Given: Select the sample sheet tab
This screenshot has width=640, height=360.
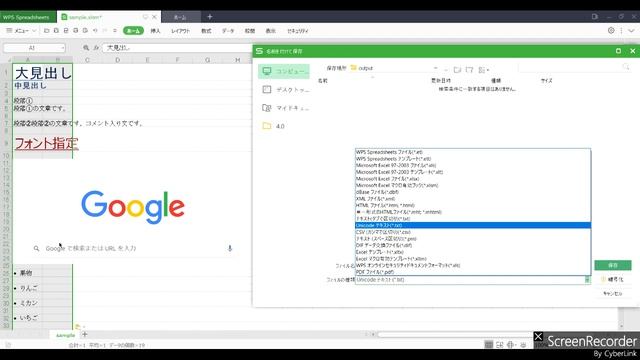Looking at the screenshot, I should (x=65, y=335).
